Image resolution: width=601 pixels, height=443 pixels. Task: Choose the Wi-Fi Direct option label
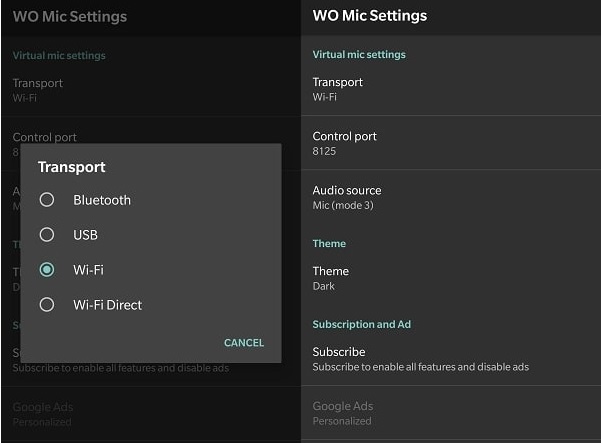click(107, 305)
